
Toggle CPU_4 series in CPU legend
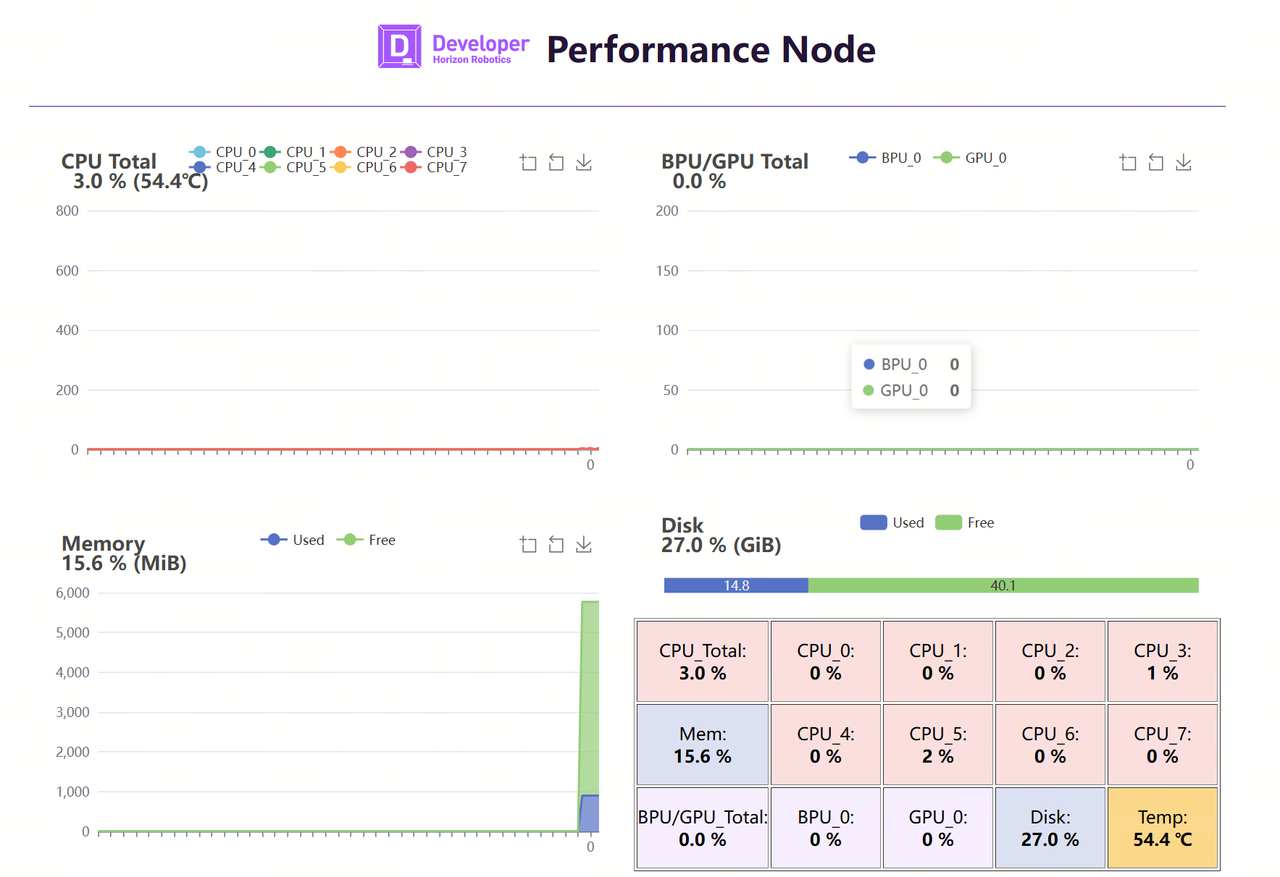click(x=222, y=167)
